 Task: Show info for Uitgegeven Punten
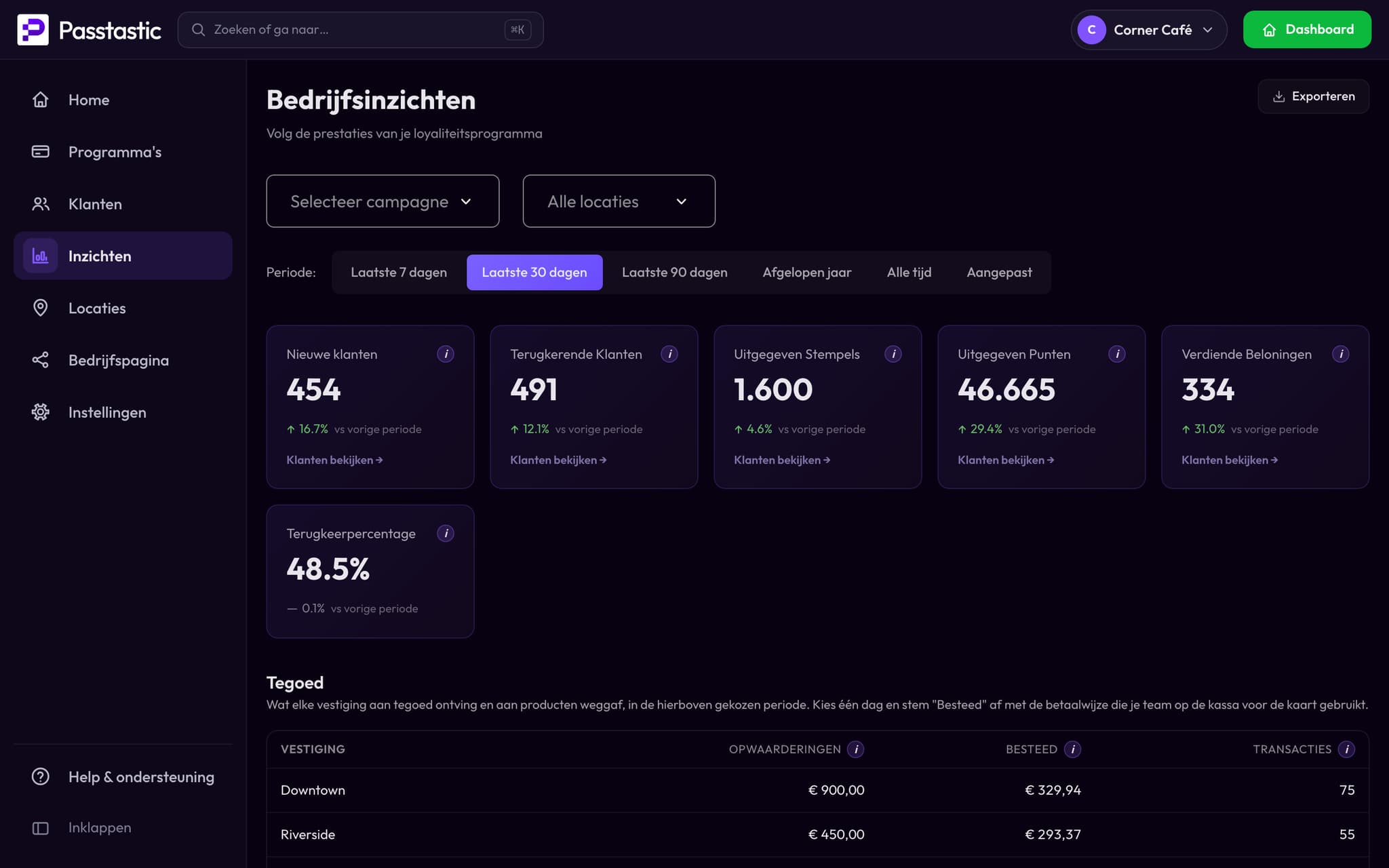(1117, 354)
